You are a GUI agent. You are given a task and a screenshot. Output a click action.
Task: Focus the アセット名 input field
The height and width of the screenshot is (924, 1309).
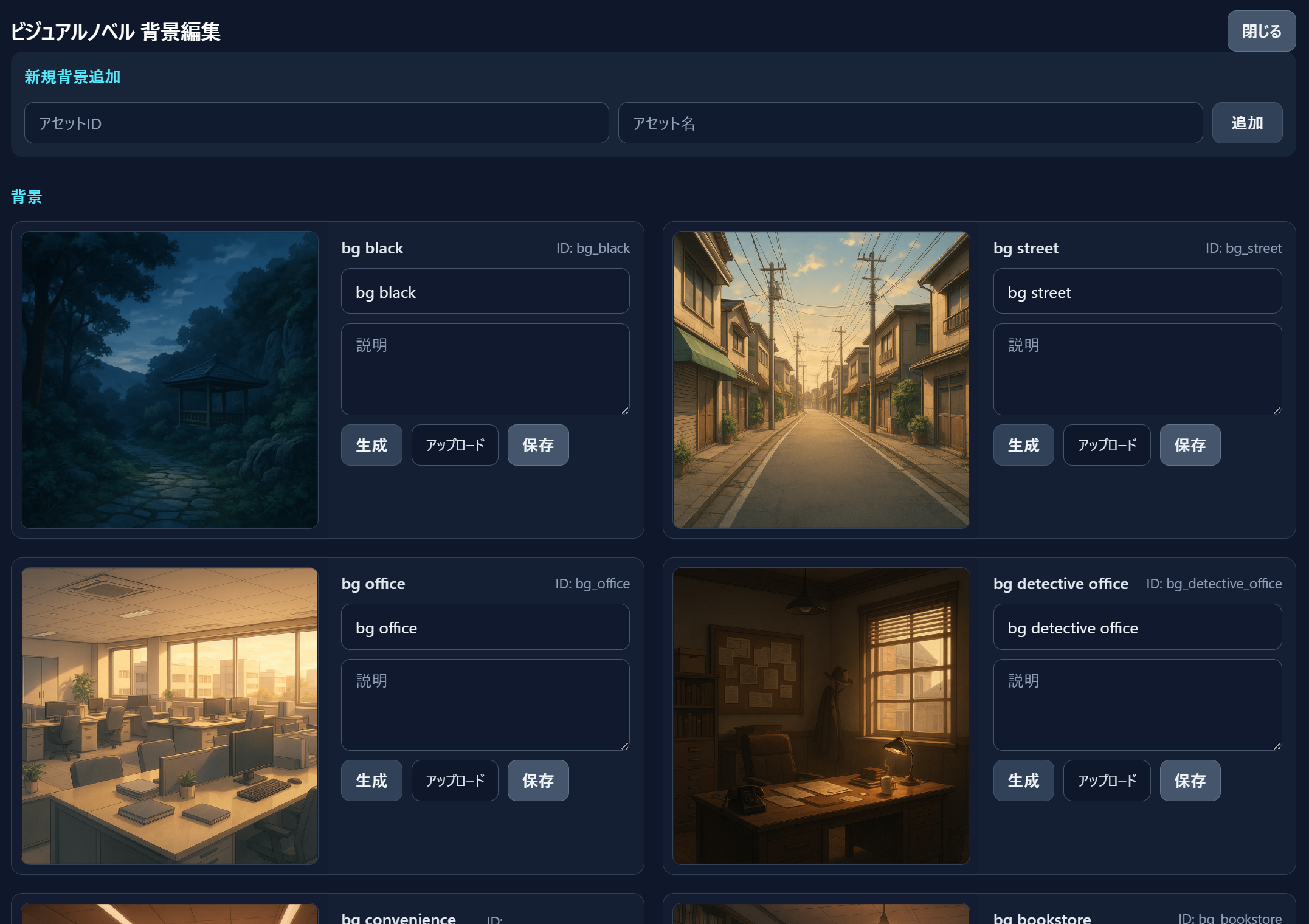click(910, 123)
